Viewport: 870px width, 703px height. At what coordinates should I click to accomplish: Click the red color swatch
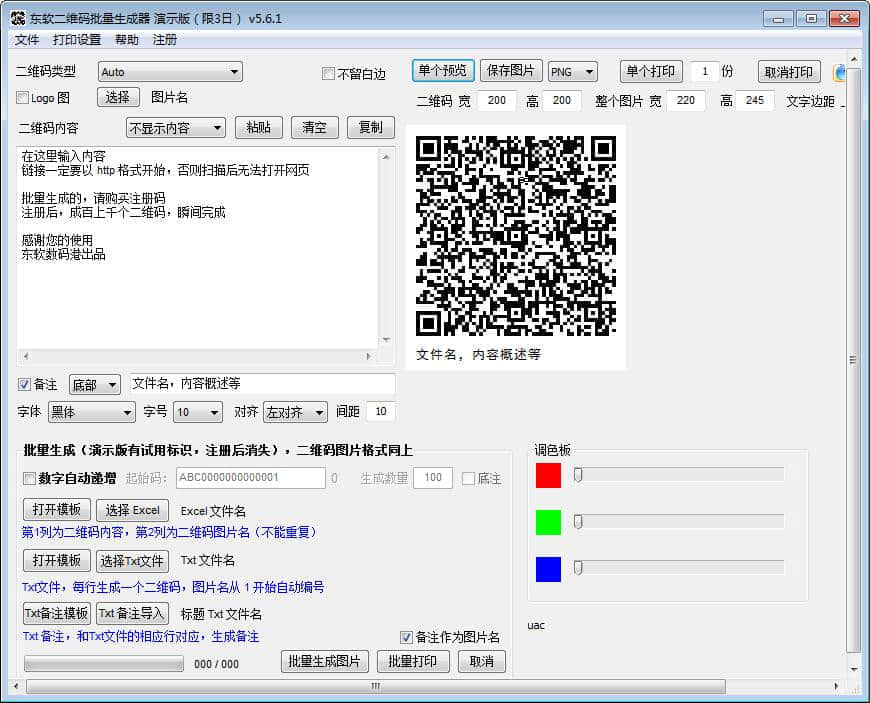click(548, 475)
